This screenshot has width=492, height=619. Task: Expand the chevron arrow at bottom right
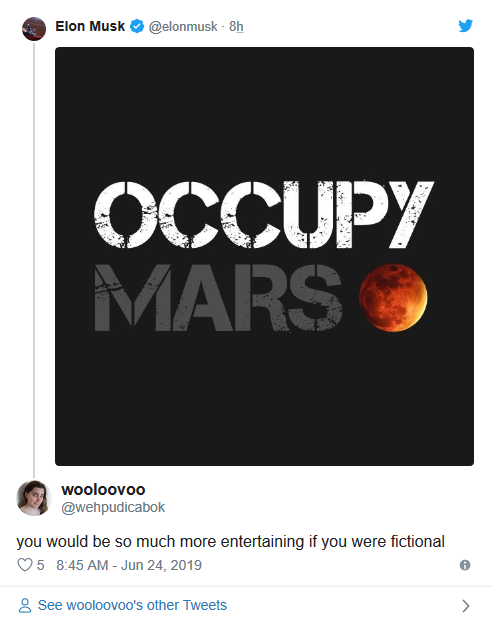click(x=466, y=606)
